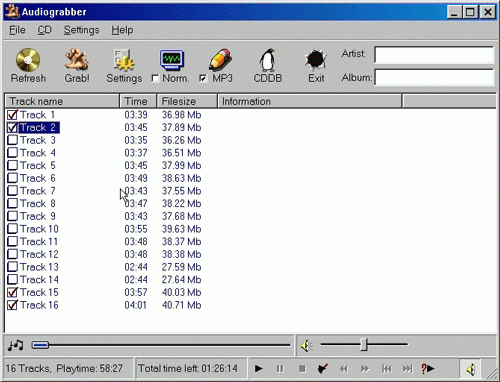Sort by Filesize column header
The height and width of the screenshot is (382, 500).
[187, 101]
